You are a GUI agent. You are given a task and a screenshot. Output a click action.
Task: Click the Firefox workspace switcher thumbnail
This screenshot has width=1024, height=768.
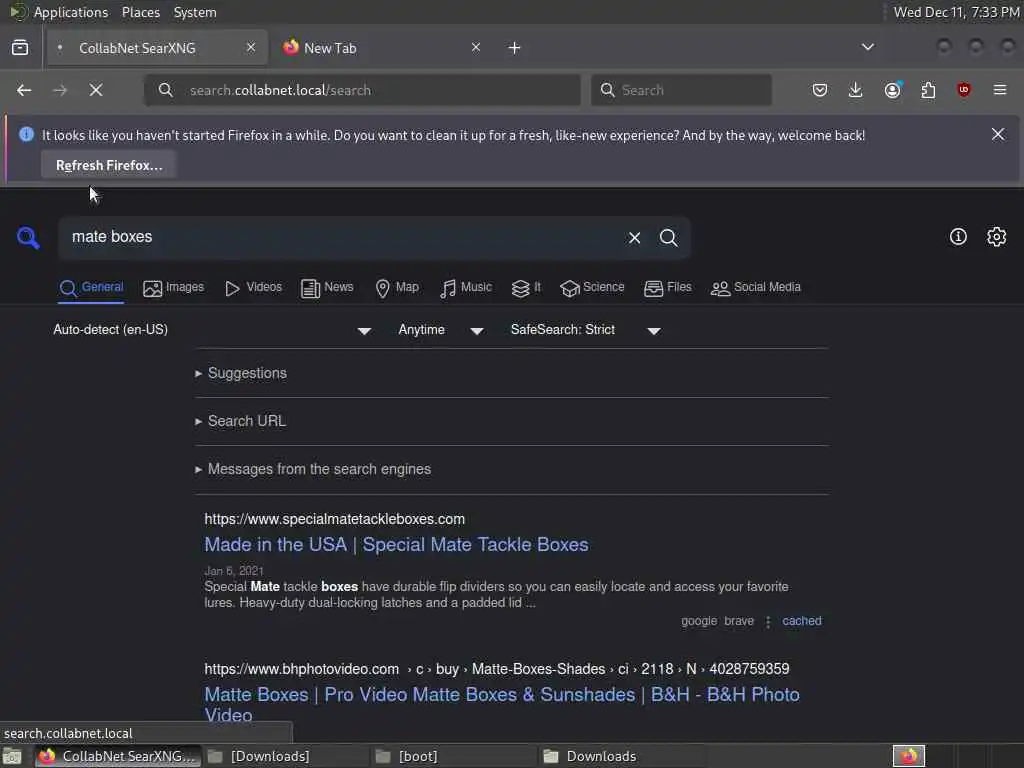pyautogui.click(x=909, y=756)
